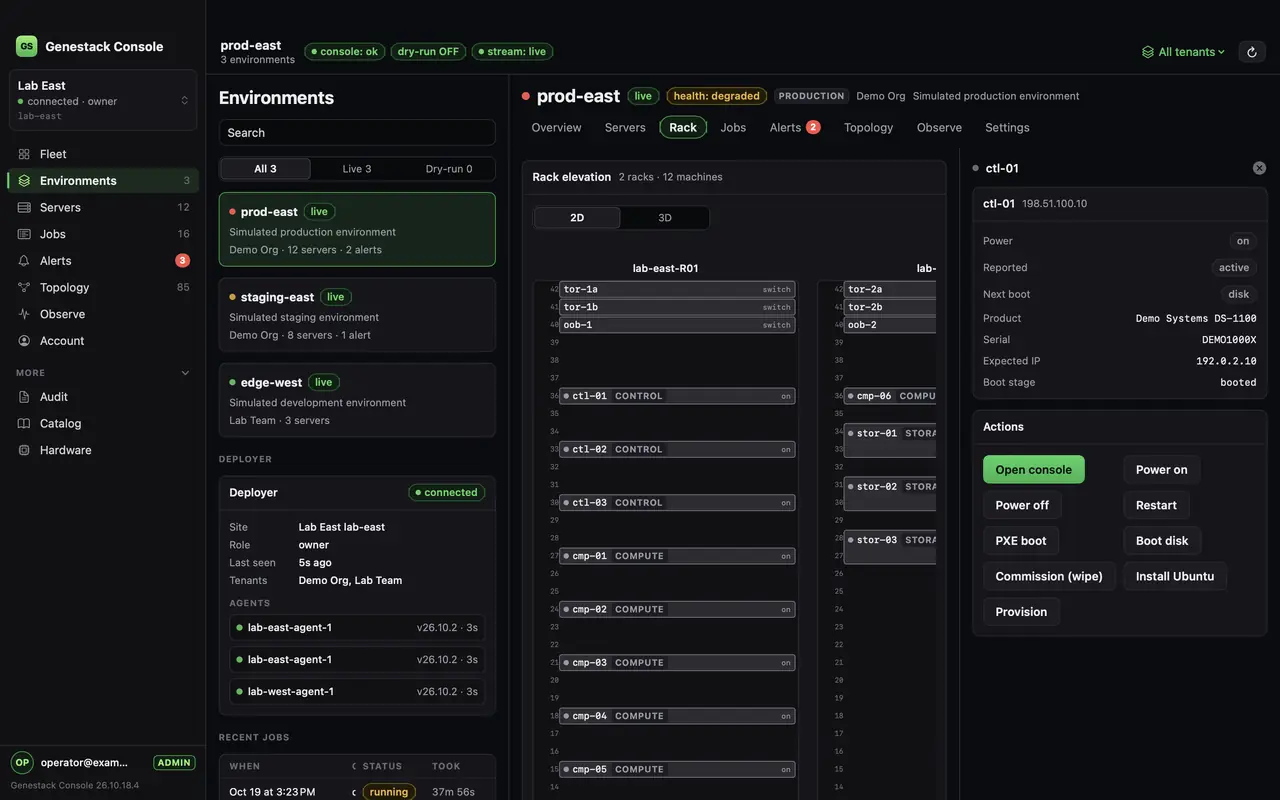This screenshot has width=1280, height=800.
Task: Switch rack view to 3D
Action: [665, 218]
